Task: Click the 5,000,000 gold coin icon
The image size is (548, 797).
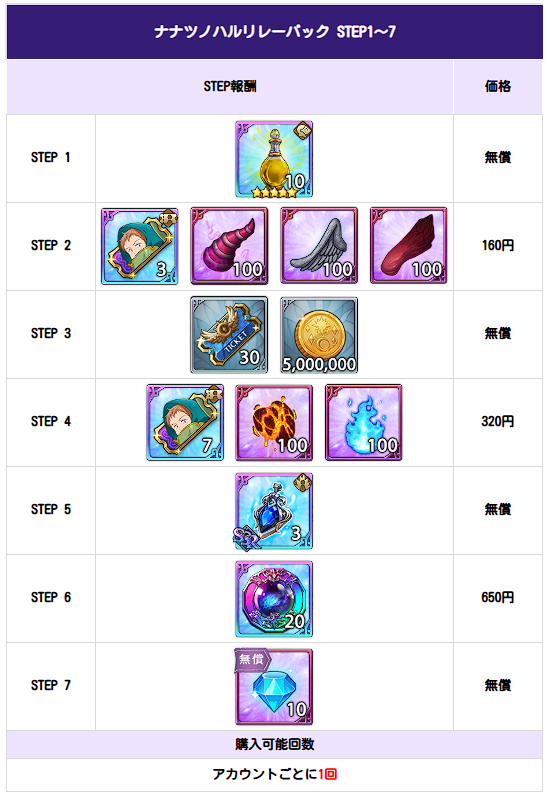Action: 319,335
